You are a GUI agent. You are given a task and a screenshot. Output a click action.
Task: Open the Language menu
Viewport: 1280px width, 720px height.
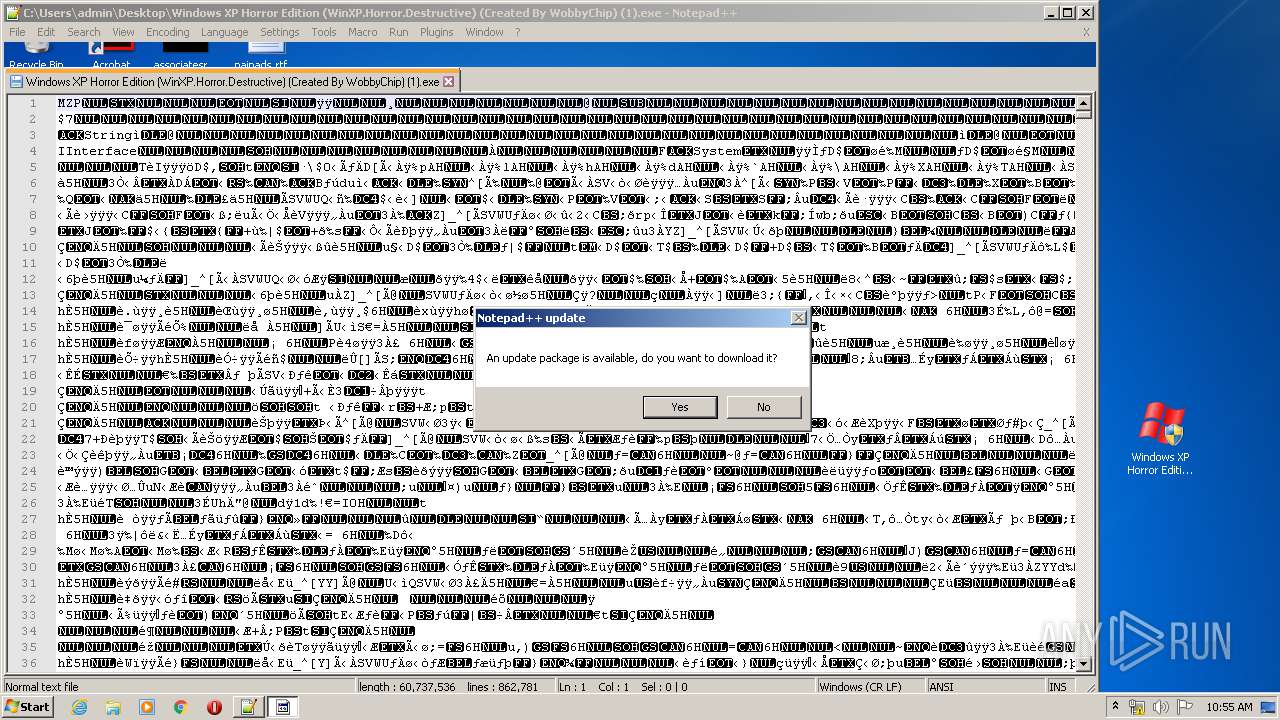point(224,32)
